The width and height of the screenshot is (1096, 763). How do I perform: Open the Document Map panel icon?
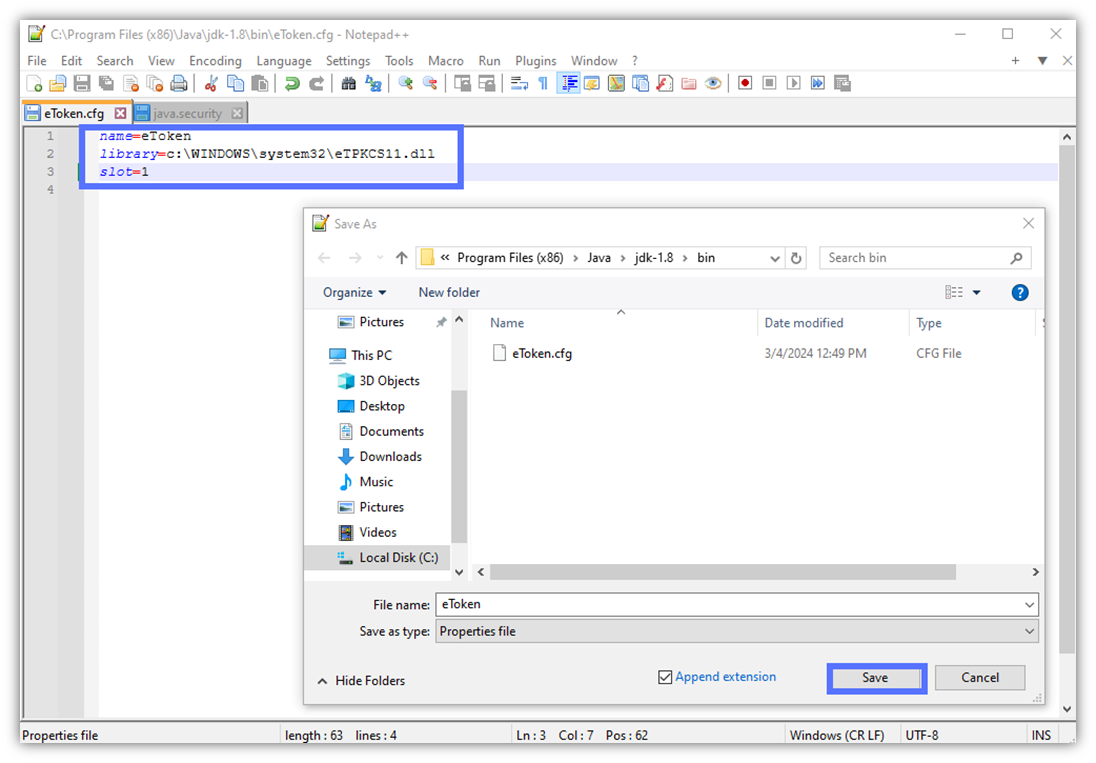coord(617,83)
